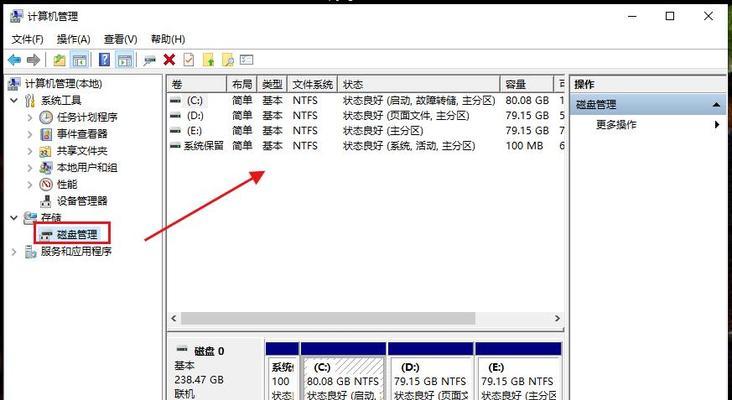Viewport: 732px width, 400px height.
Task: Click the yellow page with green arrow icon
Action: tap(208, 60)
